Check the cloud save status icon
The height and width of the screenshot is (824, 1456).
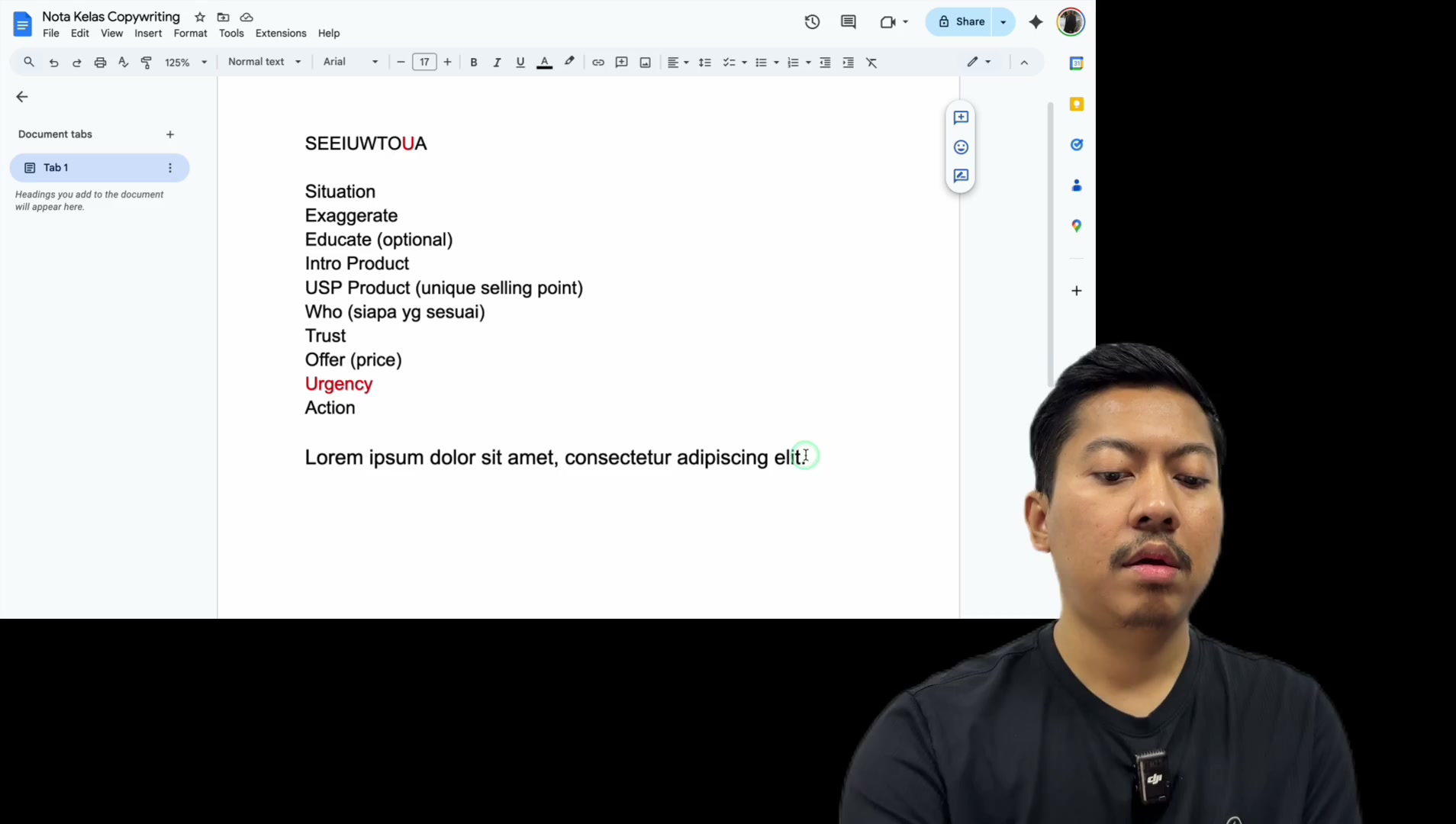coord(246,17)
